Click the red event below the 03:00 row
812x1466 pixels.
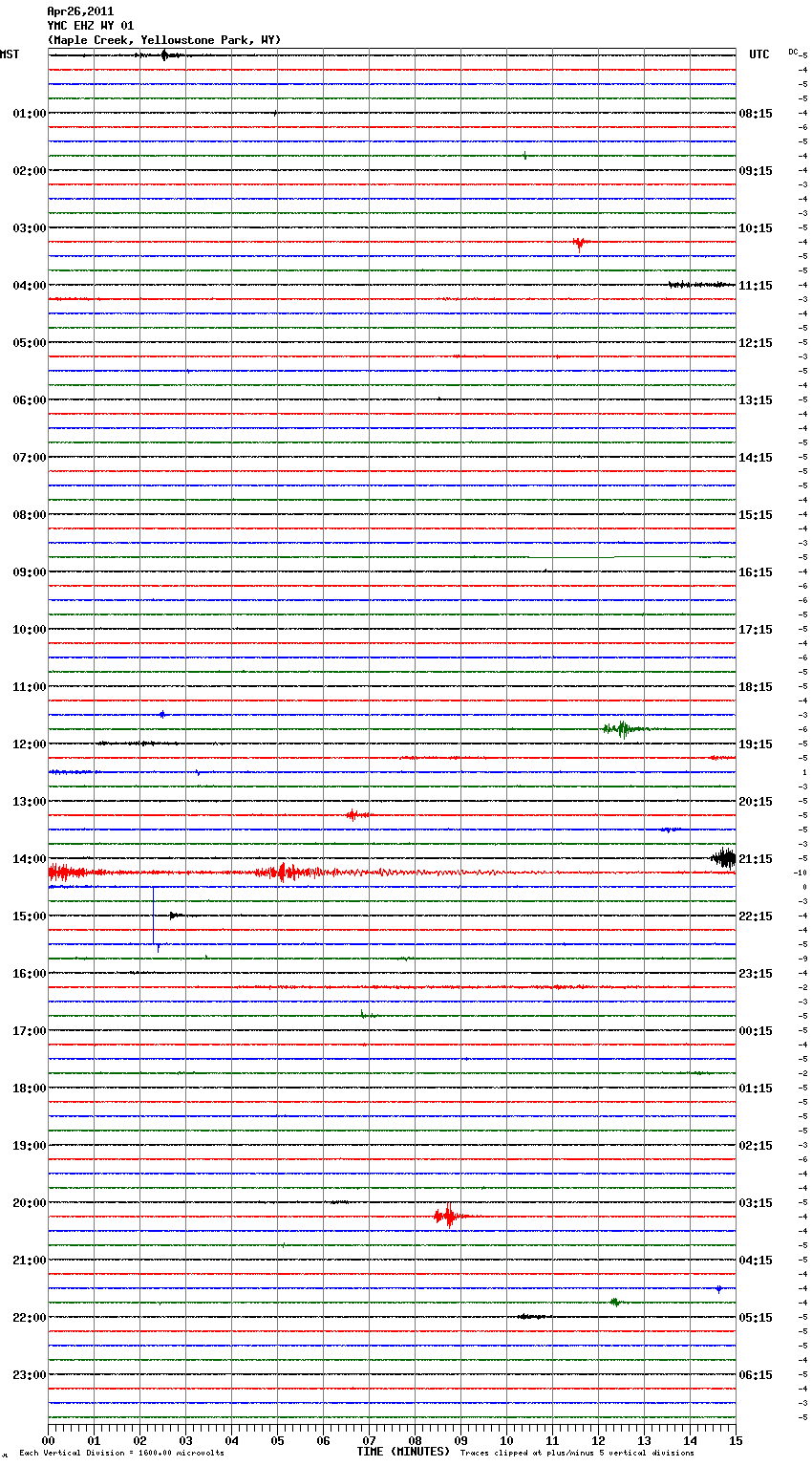(x=580, y=243)
